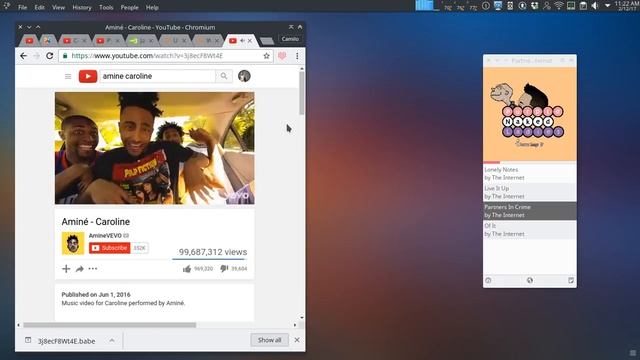640x360 pixels.
Task: Open the Tools menu
Action: (x=106, y=7)
